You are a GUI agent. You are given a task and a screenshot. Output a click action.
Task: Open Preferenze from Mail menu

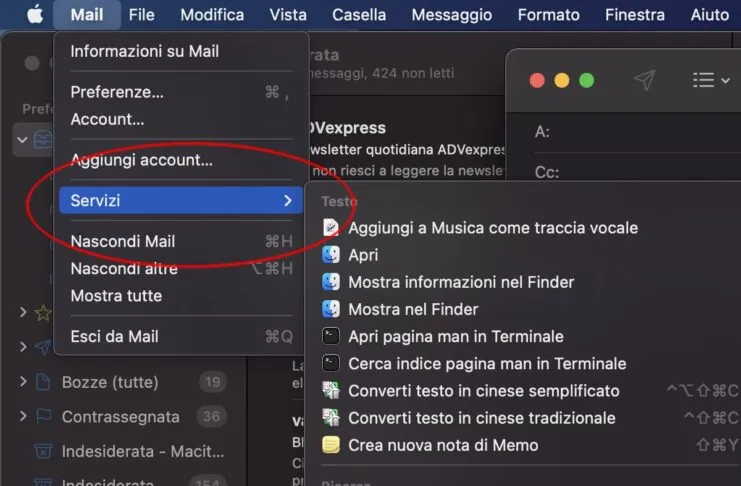[181, 92]
